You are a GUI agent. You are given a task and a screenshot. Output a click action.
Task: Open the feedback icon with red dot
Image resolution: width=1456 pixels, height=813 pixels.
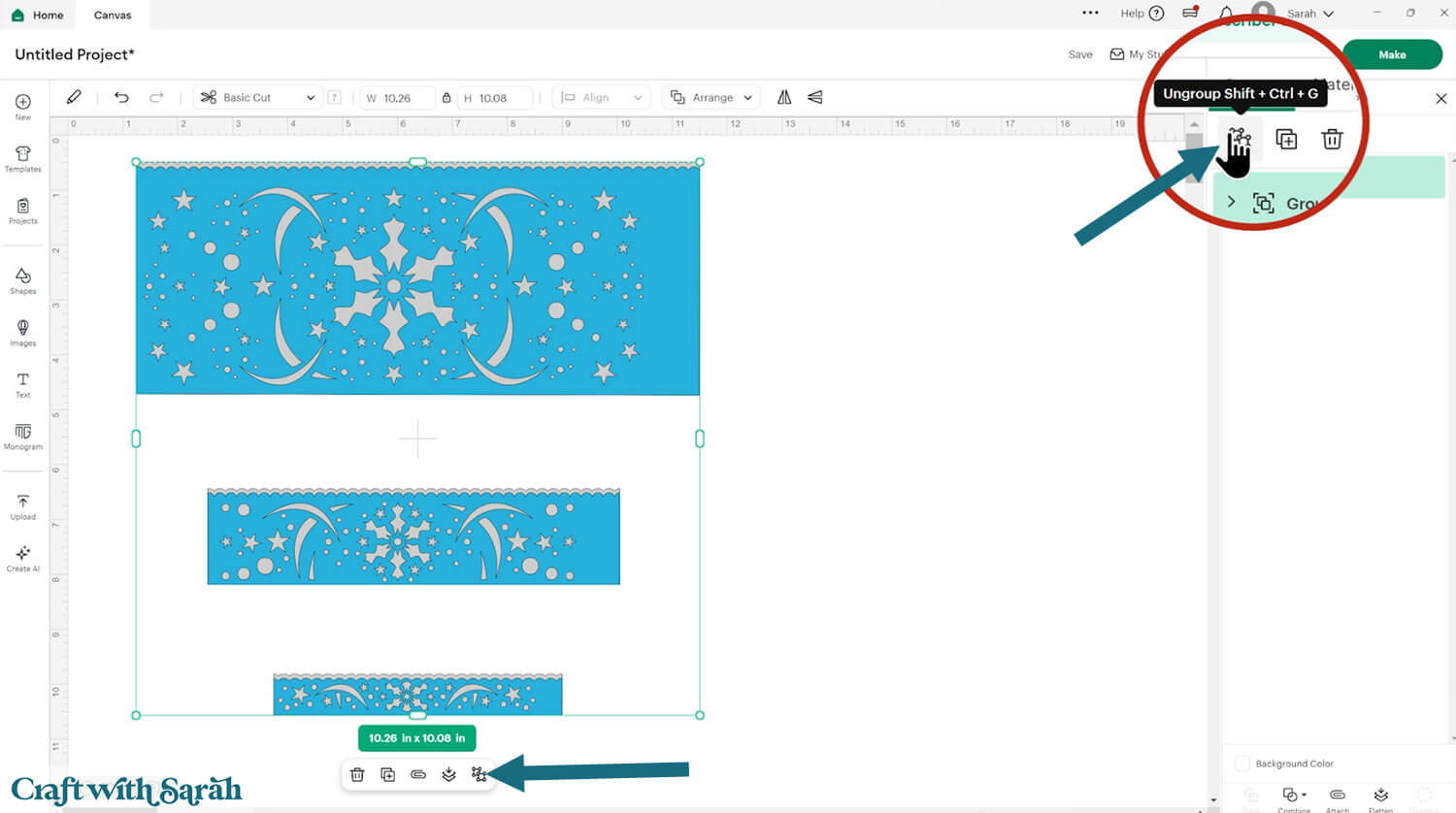pos(1190,13)
